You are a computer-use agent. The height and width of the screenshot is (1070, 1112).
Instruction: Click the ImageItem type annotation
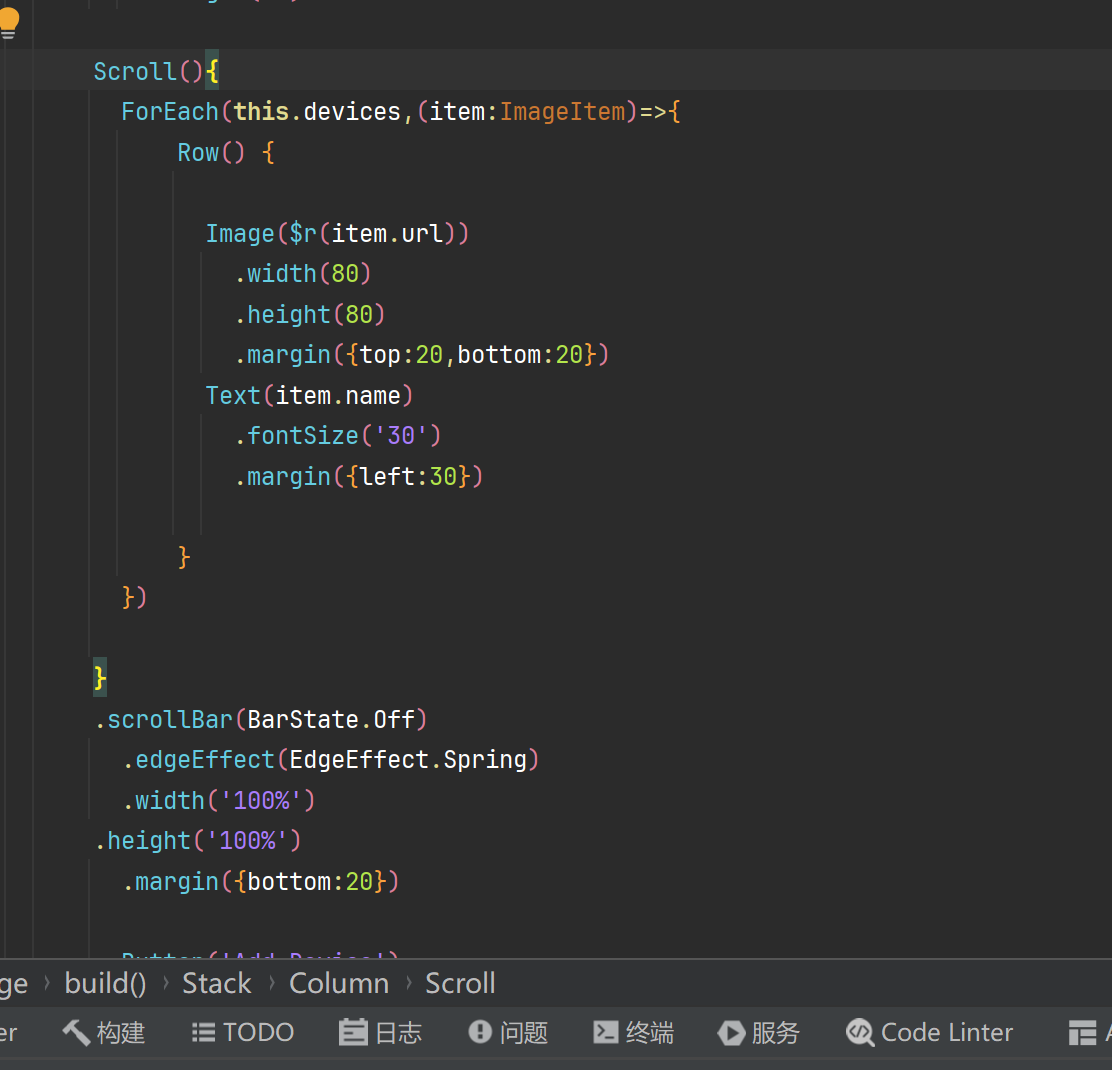(563, 112)
